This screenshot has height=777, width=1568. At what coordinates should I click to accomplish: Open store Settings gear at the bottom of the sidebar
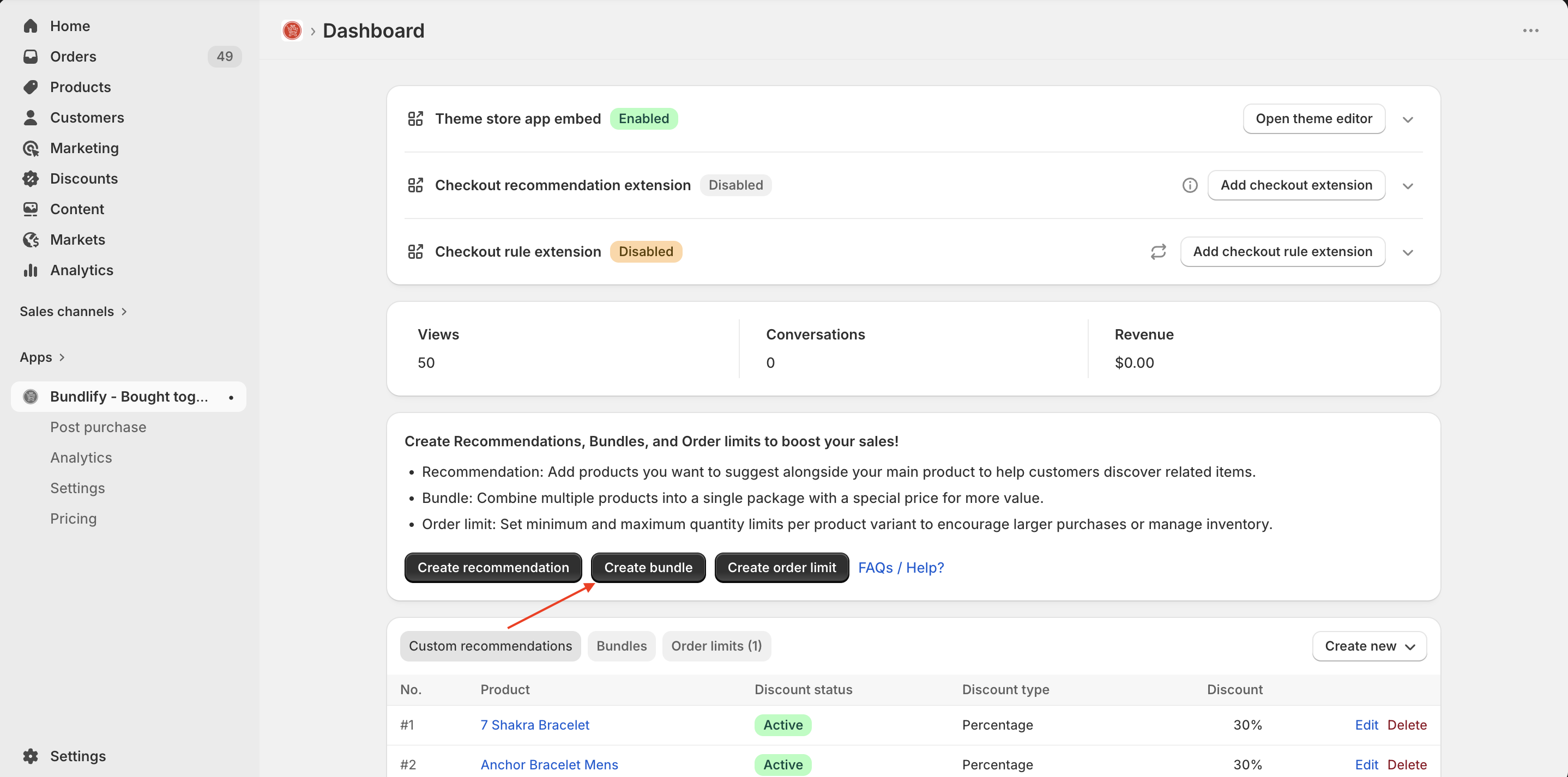tap(77, 756)
